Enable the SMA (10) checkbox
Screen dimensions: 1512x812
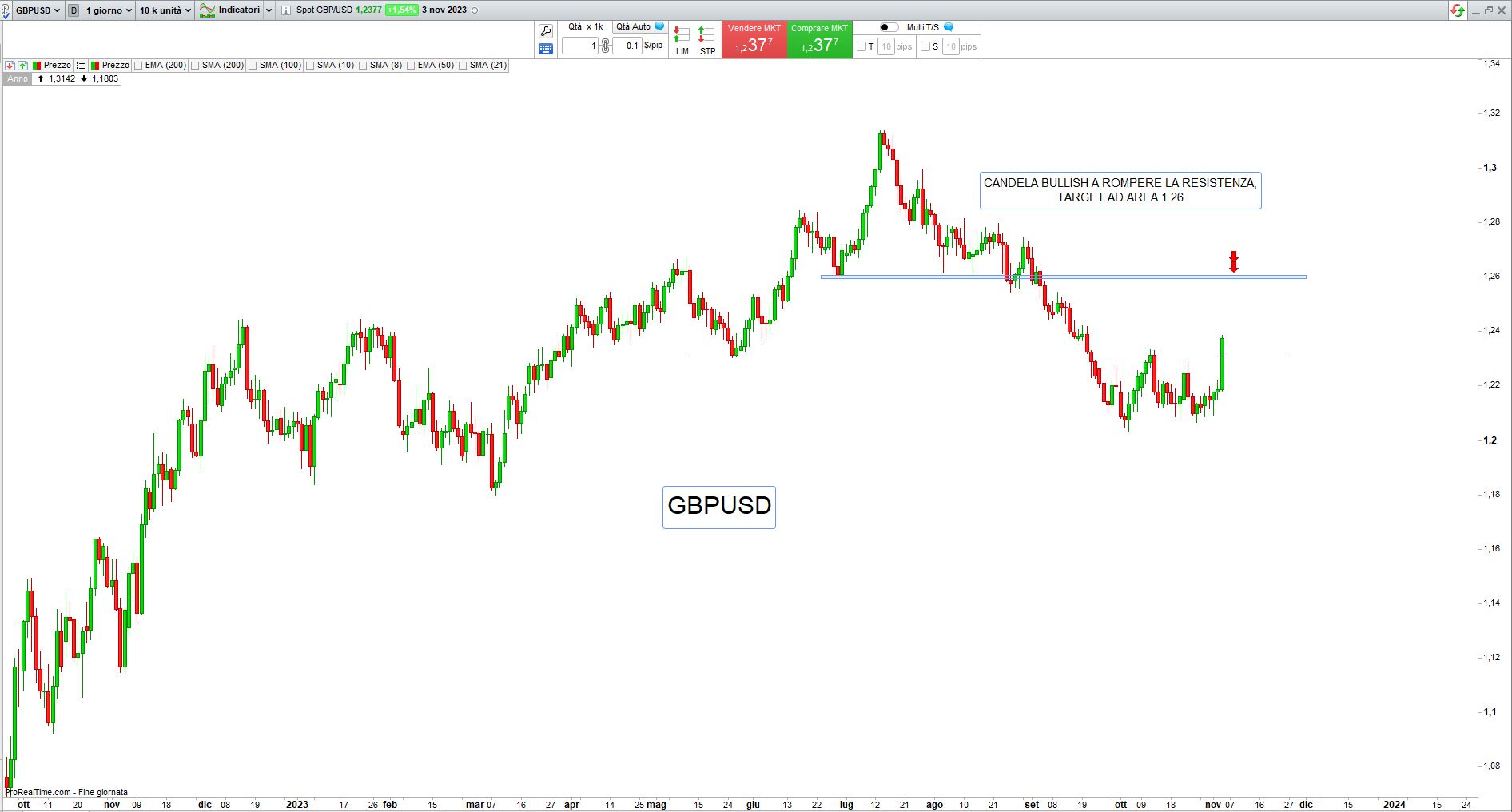pos(310,66)
